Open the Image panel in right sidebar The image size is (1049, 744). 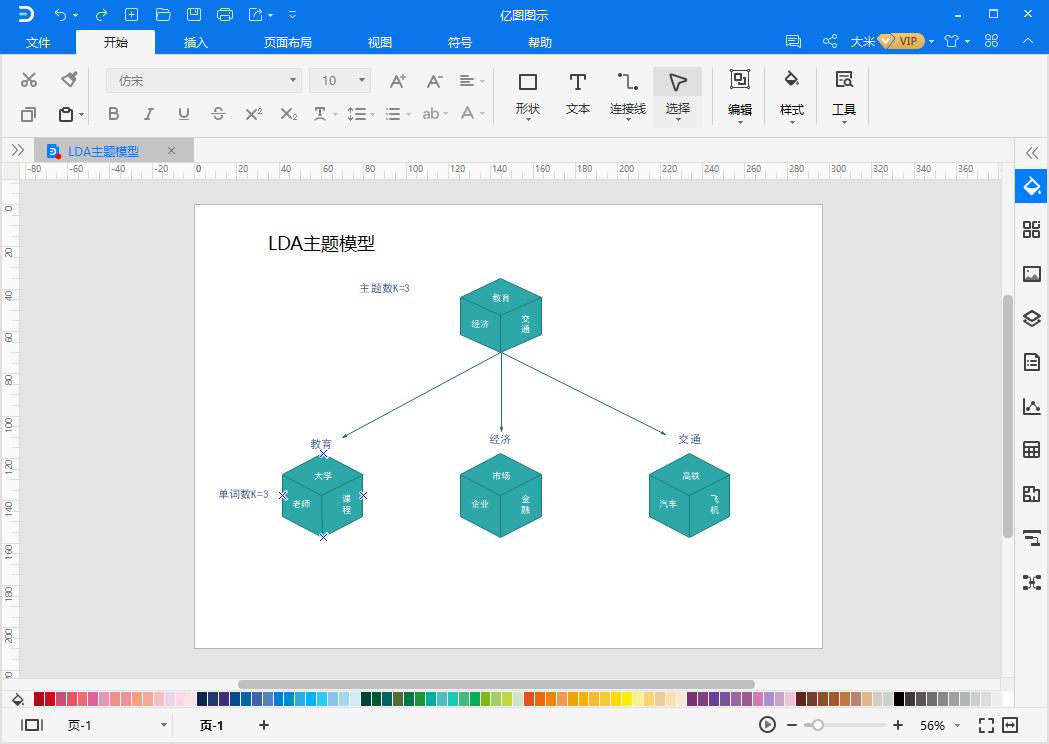pyautogui.click(x=1032, y=274)
